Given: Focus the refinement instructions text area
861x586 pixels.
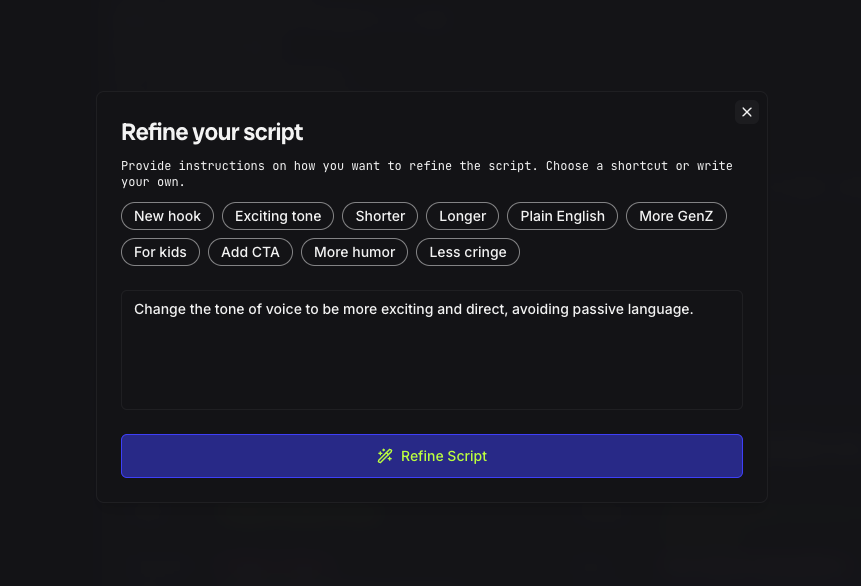Looking at the screenshot, I should pyautogui.click(x=432, y=350).
